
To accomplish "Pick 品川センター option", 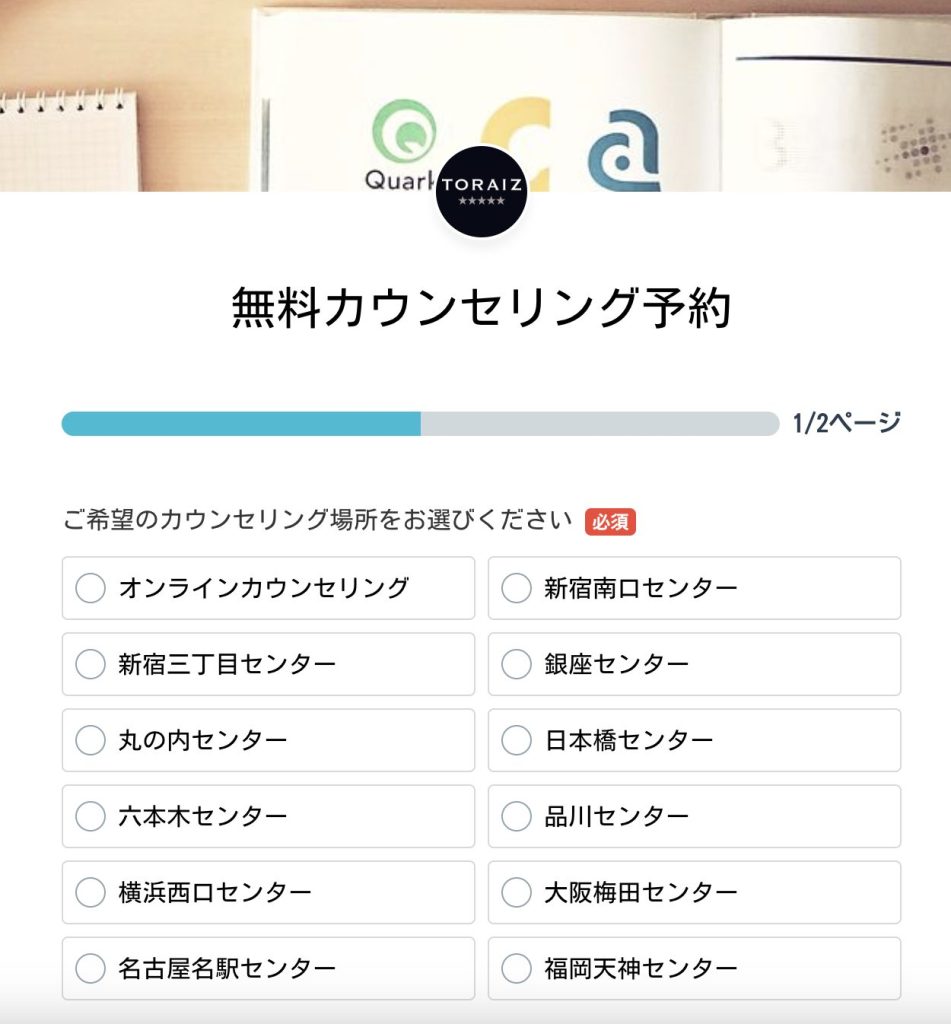I will (516, 816).
